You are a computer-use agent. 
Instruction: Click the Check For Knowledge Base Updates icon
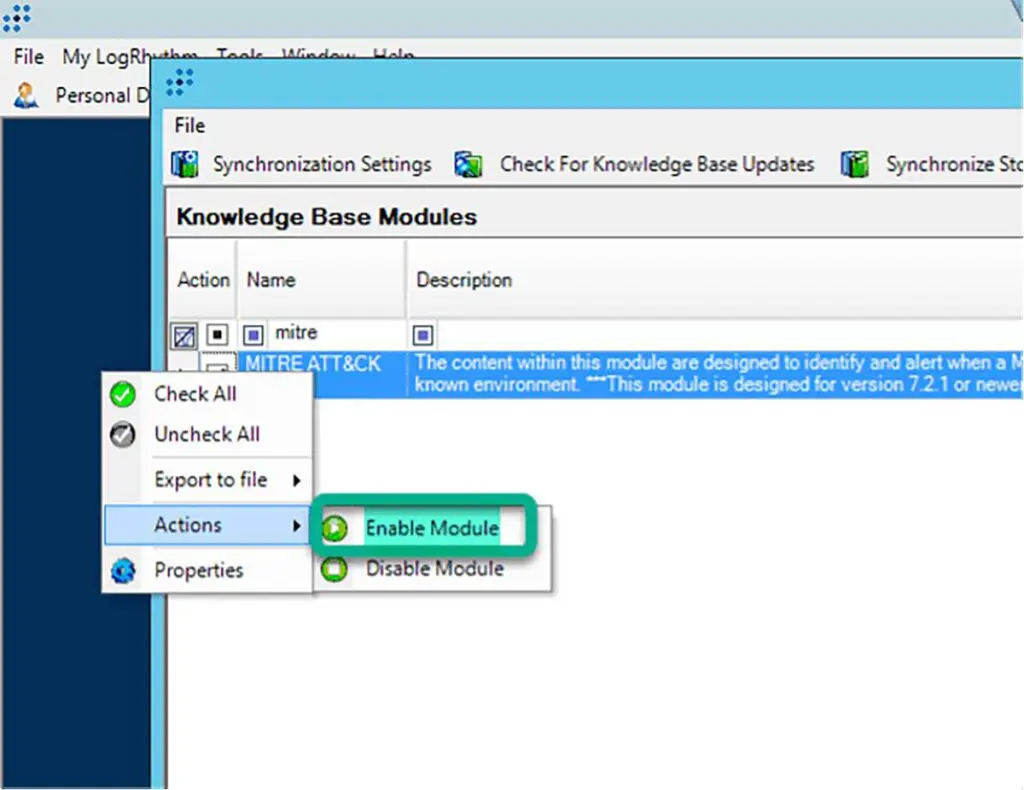(x=468, y=165)
